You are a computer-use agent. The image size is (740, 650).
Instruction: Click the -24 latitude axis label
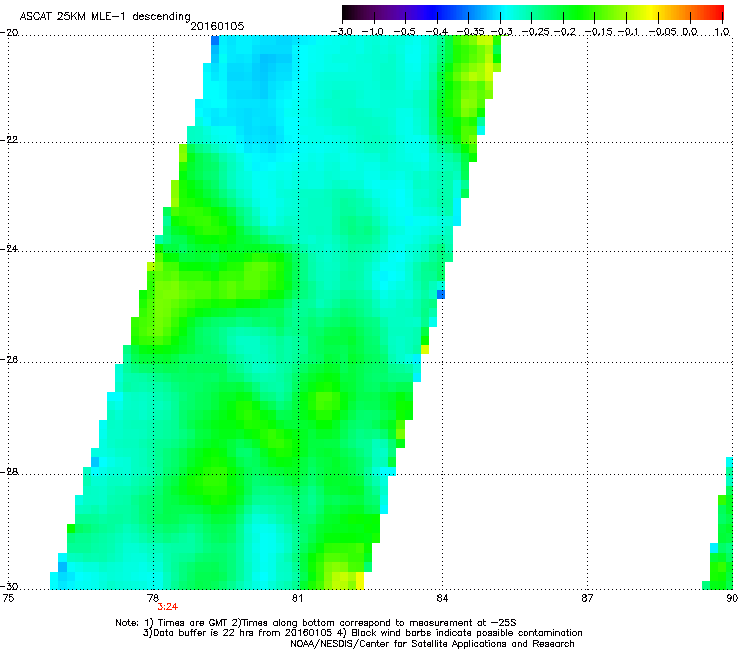(x=9, y=249)
